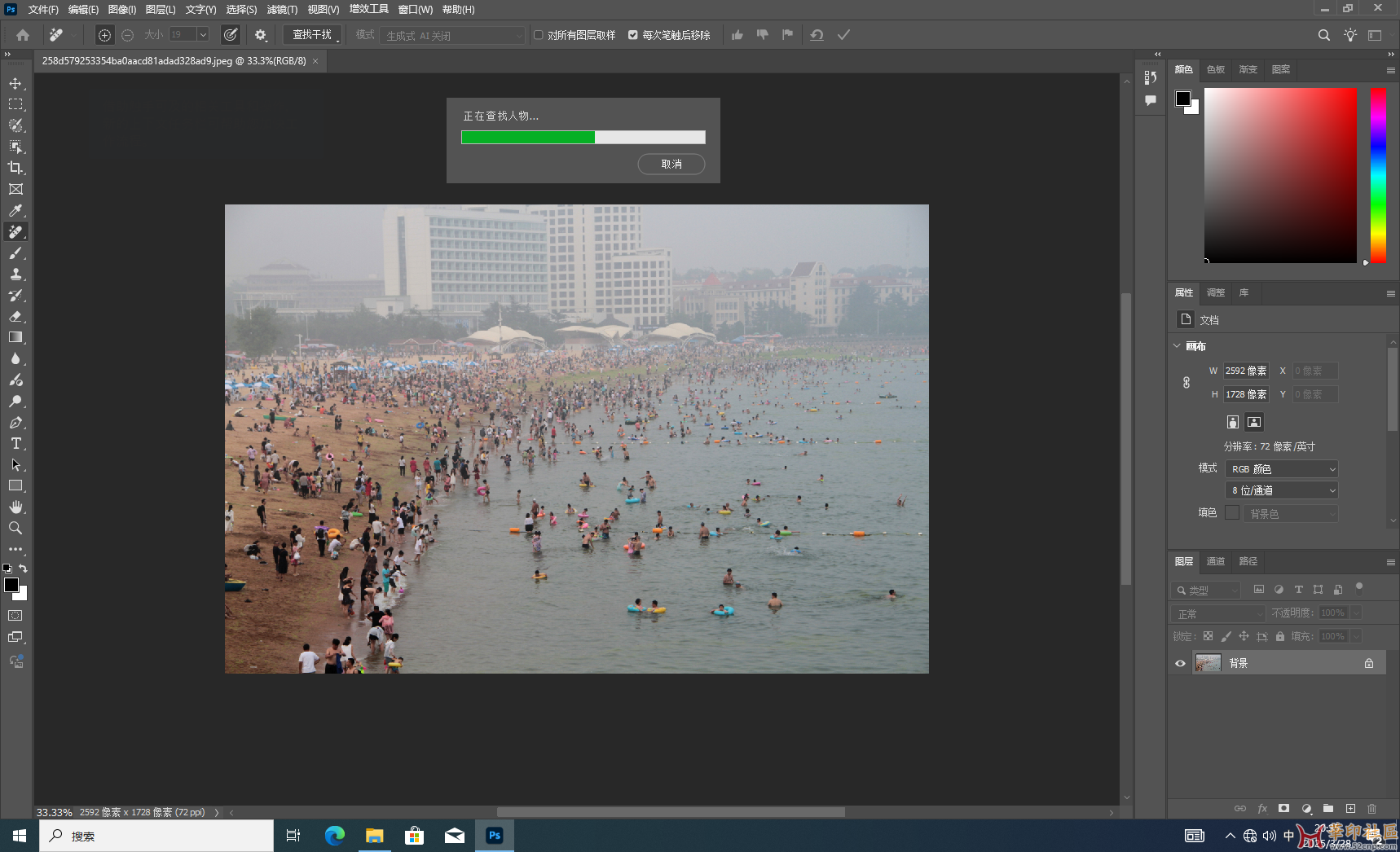Screen dimensions: 1400x852
Task: Select the Dodge tool
Action: [x=15, y=401]
